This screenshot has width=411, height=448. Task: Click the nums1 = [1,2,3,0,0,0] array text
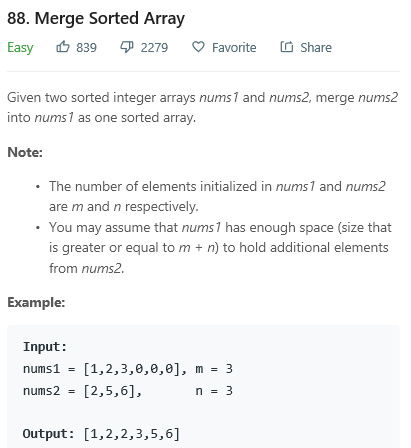(101, 369)
